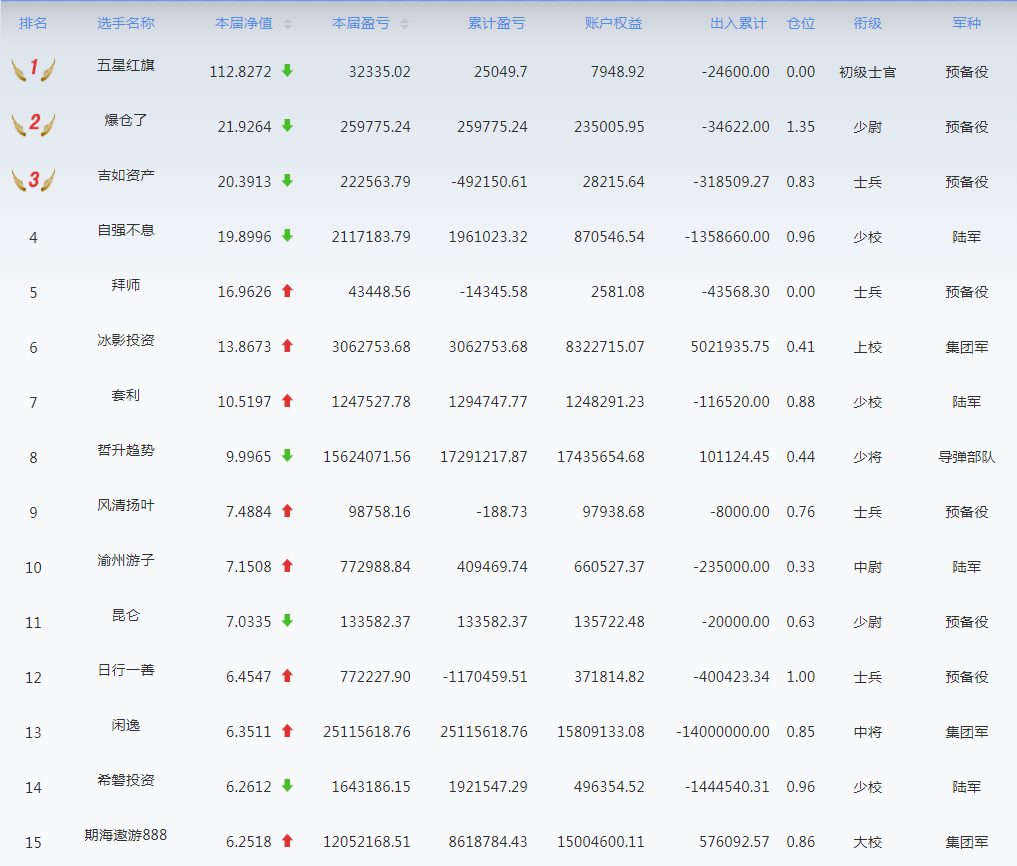Open contestant 渝州游子
The height and width of the screenshot is (866, 1017).
click(126, 560)
